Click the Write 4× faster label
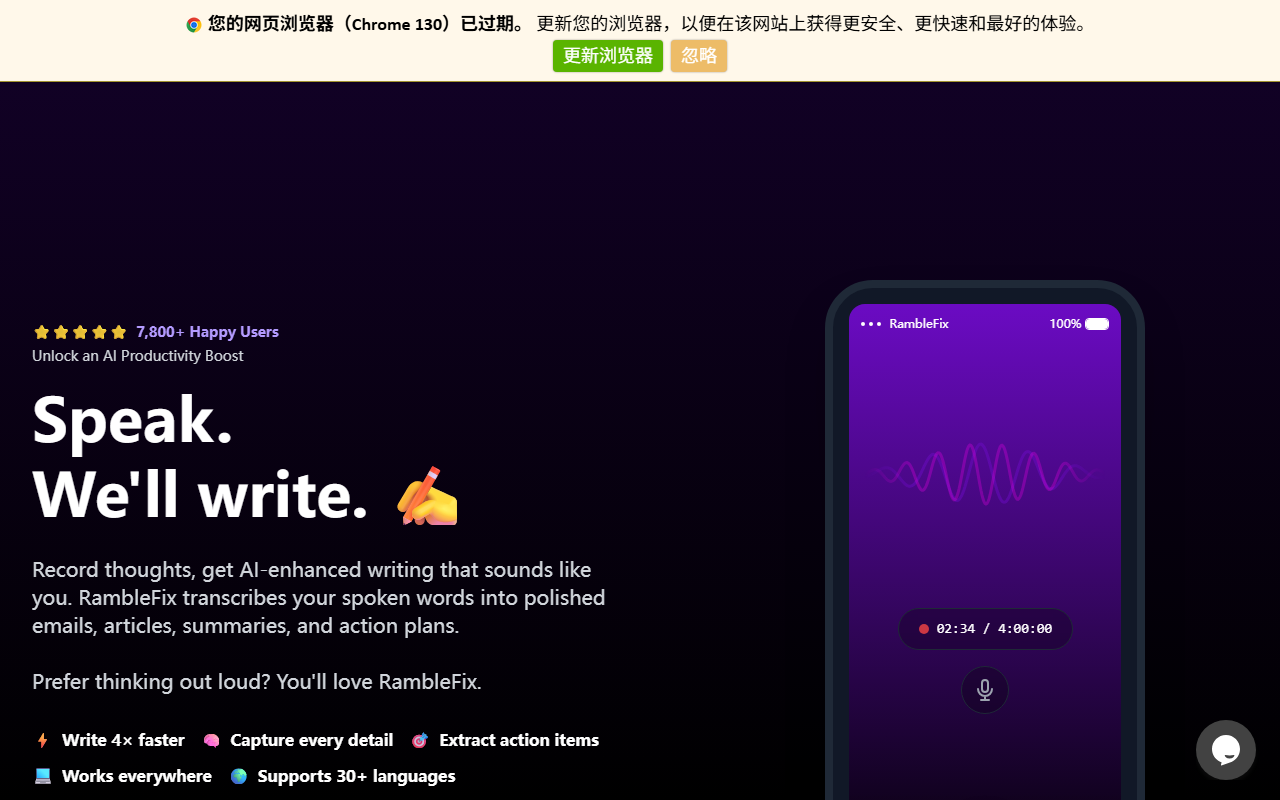This screenshot has height=800, width=1280. [123, 740]
